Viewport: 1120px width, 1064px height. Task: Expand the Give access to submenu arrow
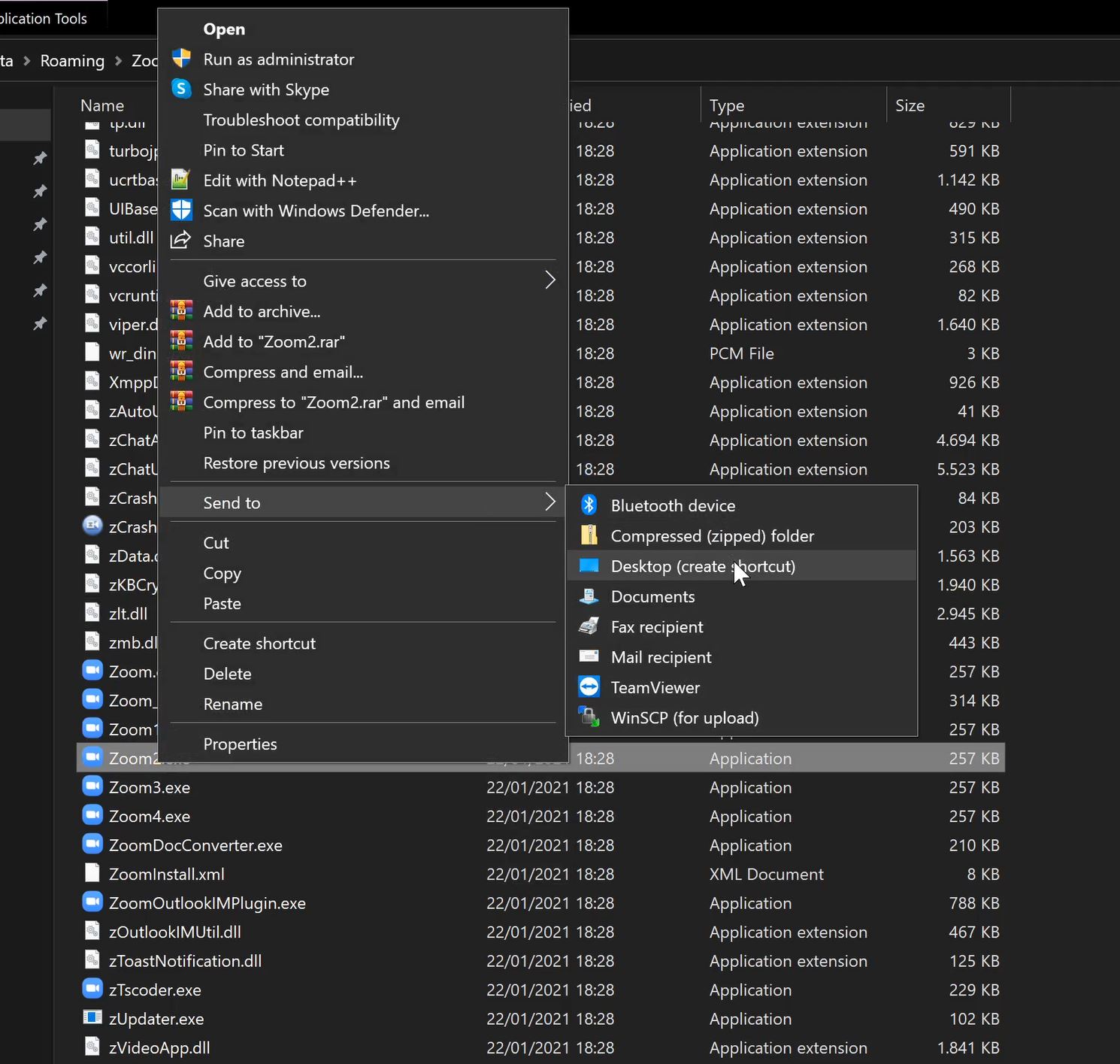point(550,280)
